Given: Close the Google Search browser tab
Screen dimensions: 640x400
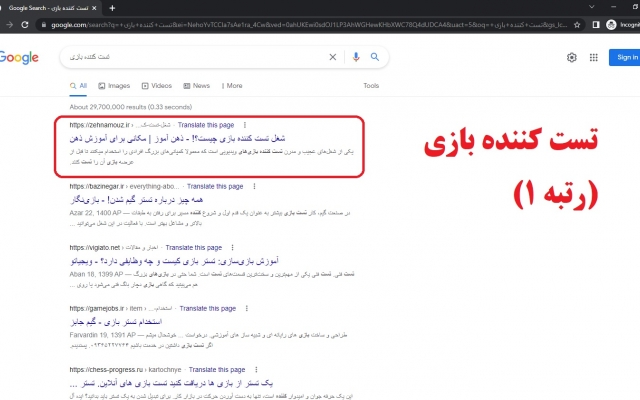Looking at the screenshot, I should click(x=94, y=8).
